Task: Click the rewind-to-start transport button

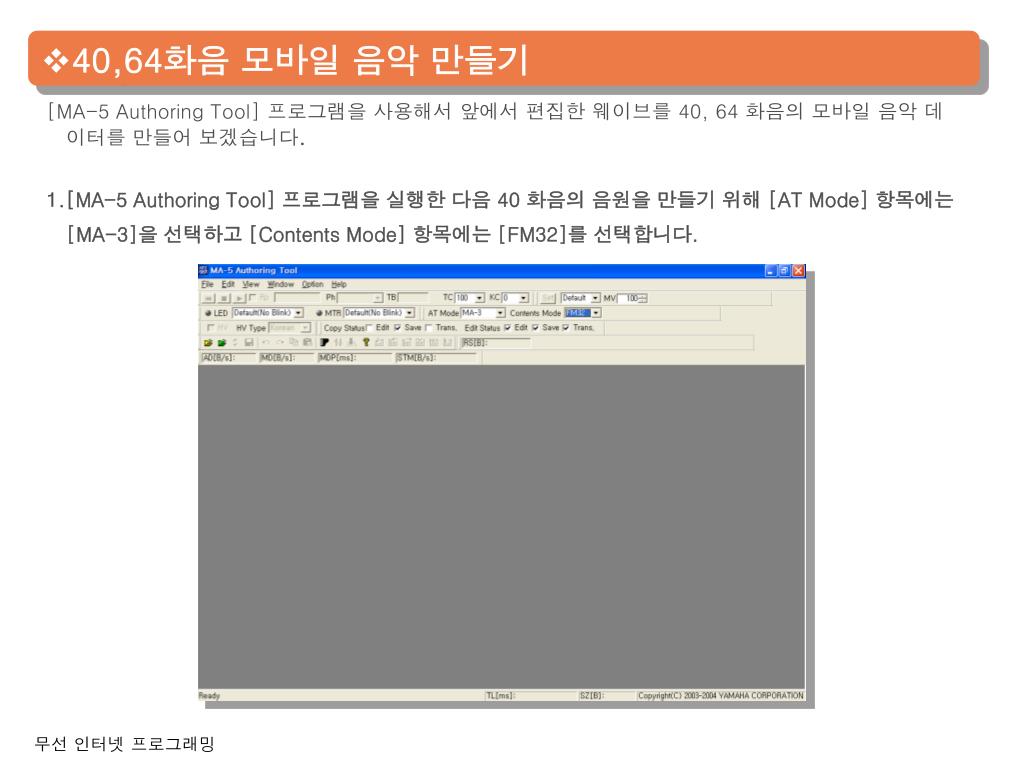Action: (x=208, y=298)
